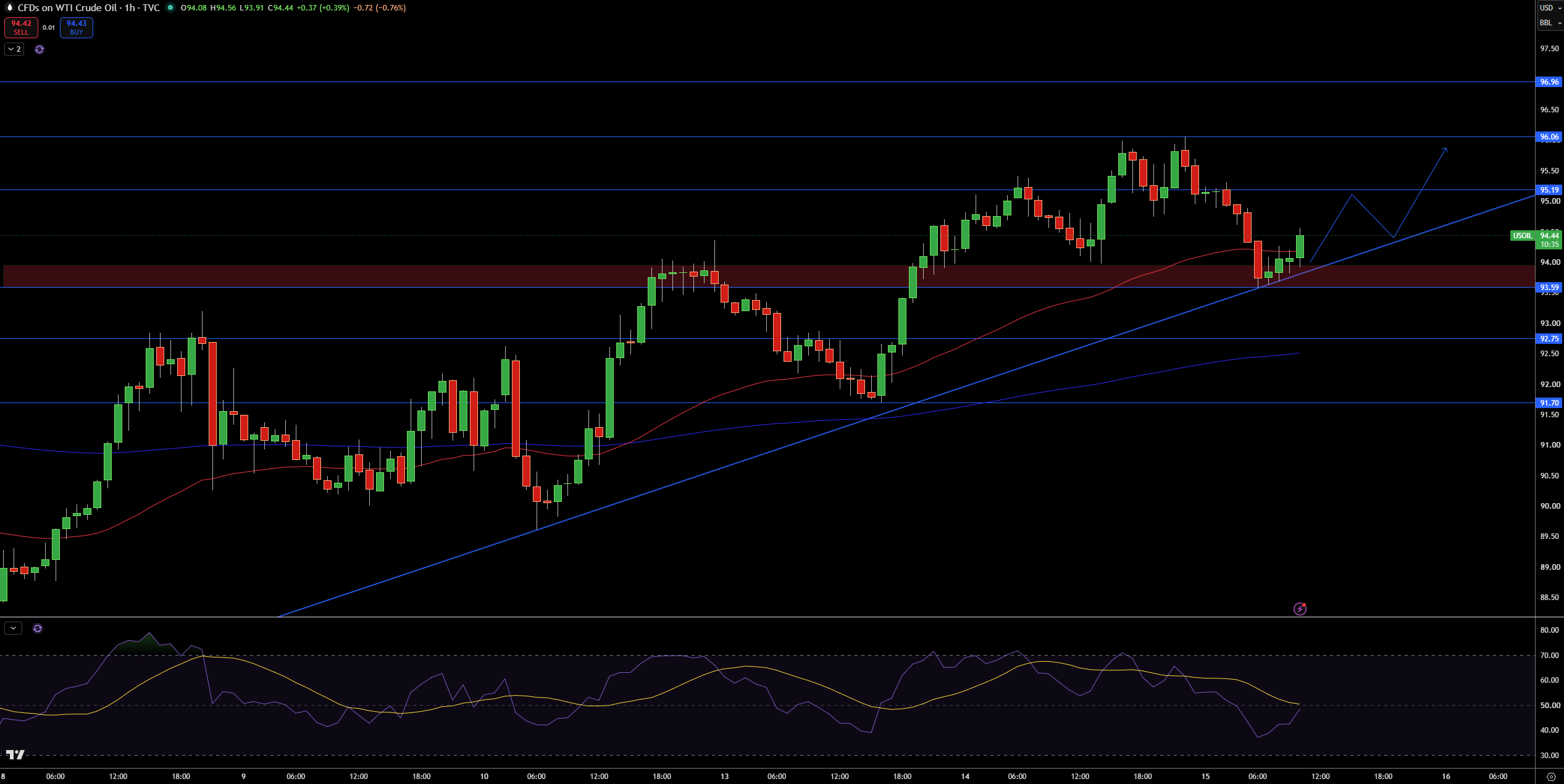Click the 18:00 time label before day 9
Image resolution: width=1564 pixels, height=784 pixels.
[181, 777]
